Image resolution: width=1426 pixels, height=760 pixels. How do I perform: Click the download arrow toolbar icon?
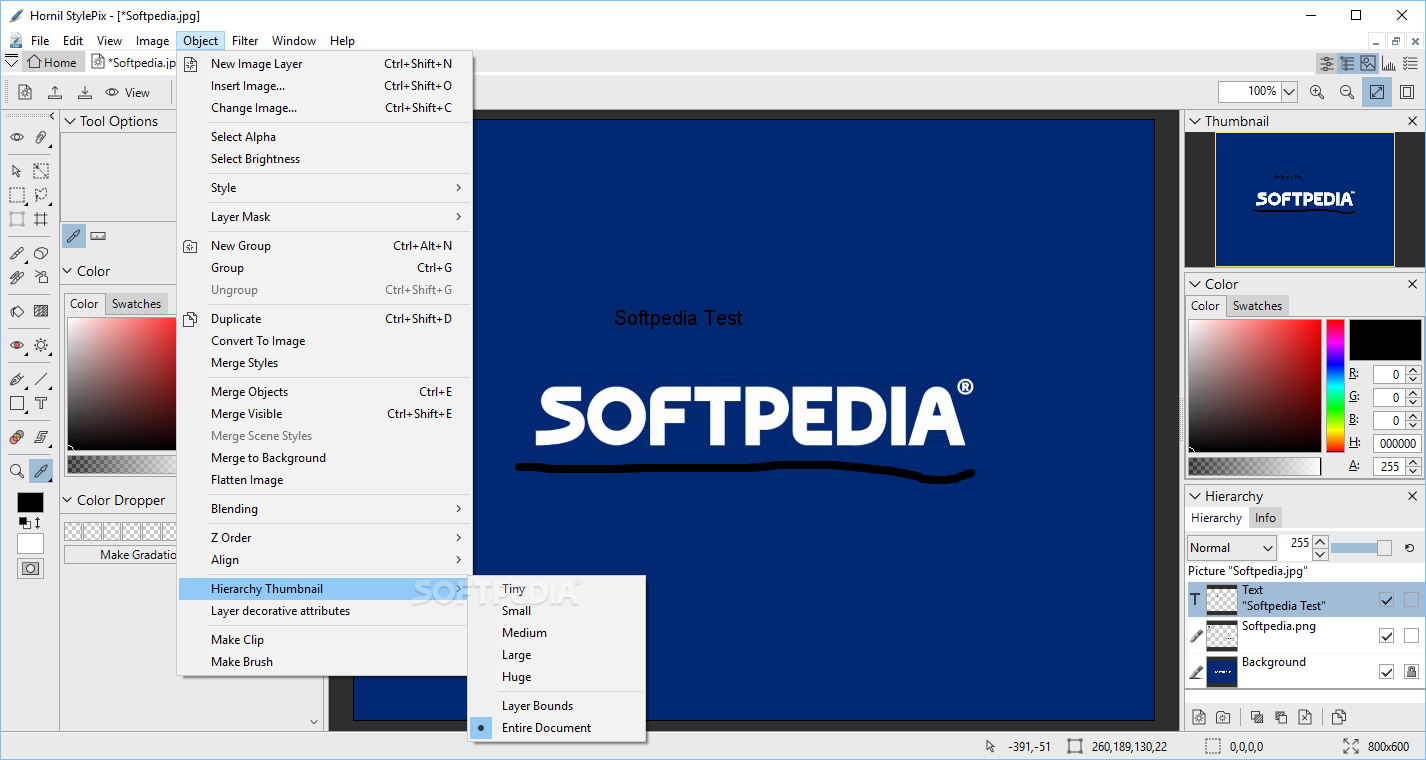pos(85,92)
